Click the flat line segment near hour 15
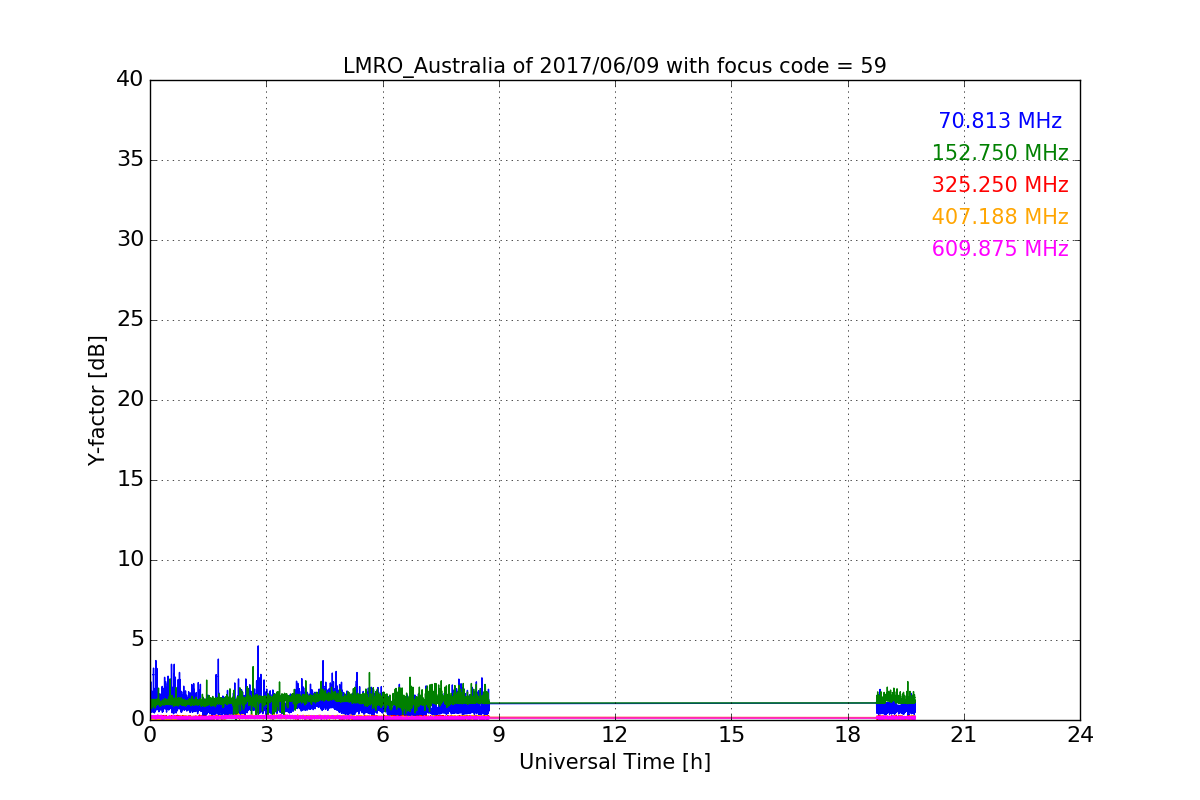The image size is (1200, 800). coord(730,703)
